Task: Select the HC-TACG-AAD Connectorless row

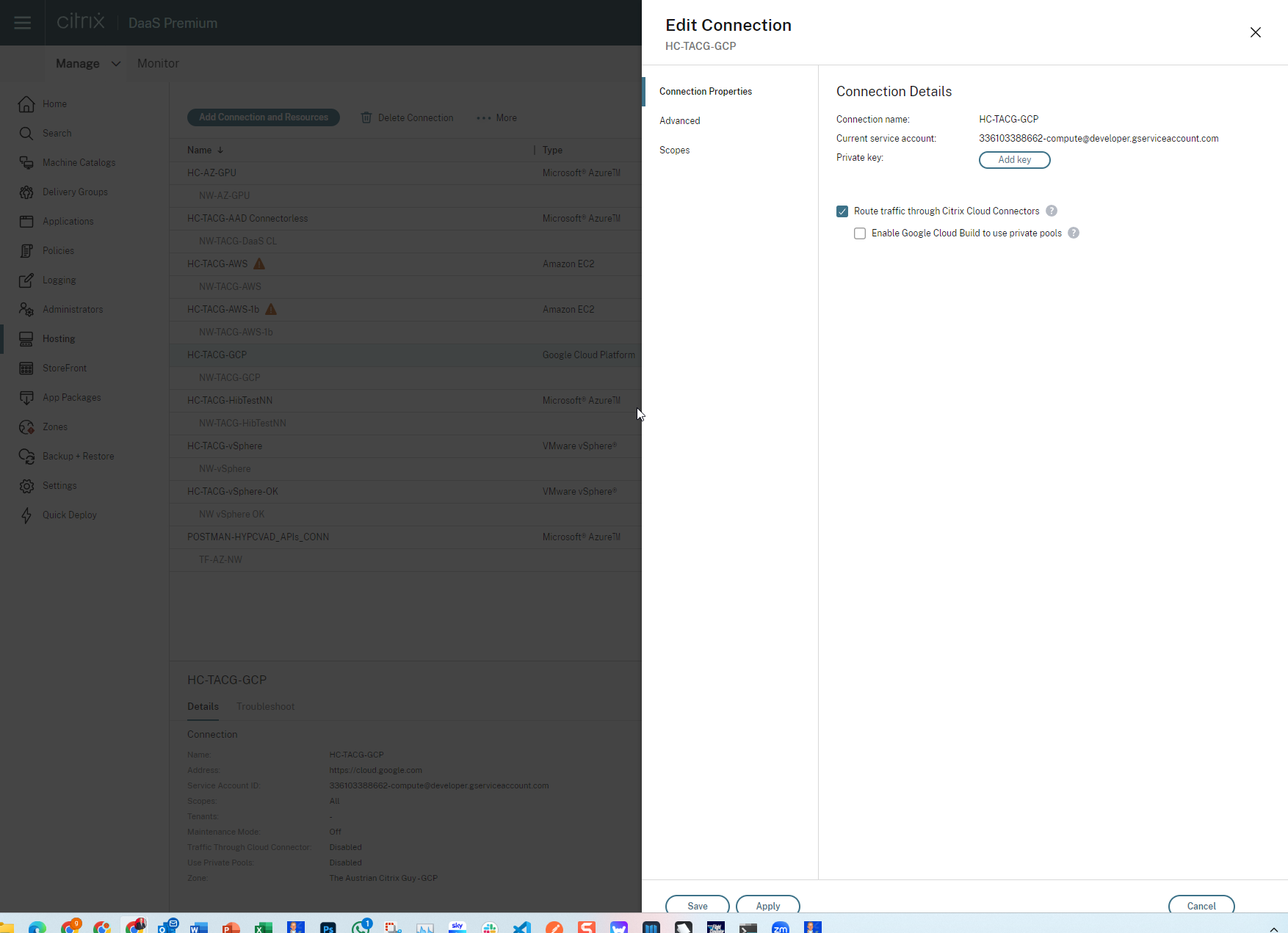Action: (x=406, y=218)
